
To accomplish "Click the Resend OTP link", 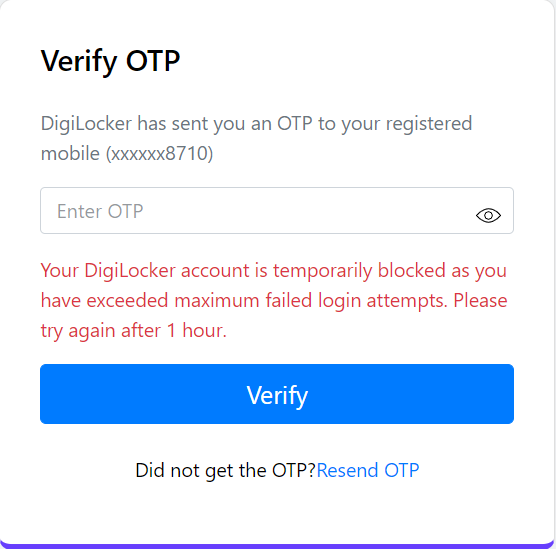I will click(x=368, y=470).
